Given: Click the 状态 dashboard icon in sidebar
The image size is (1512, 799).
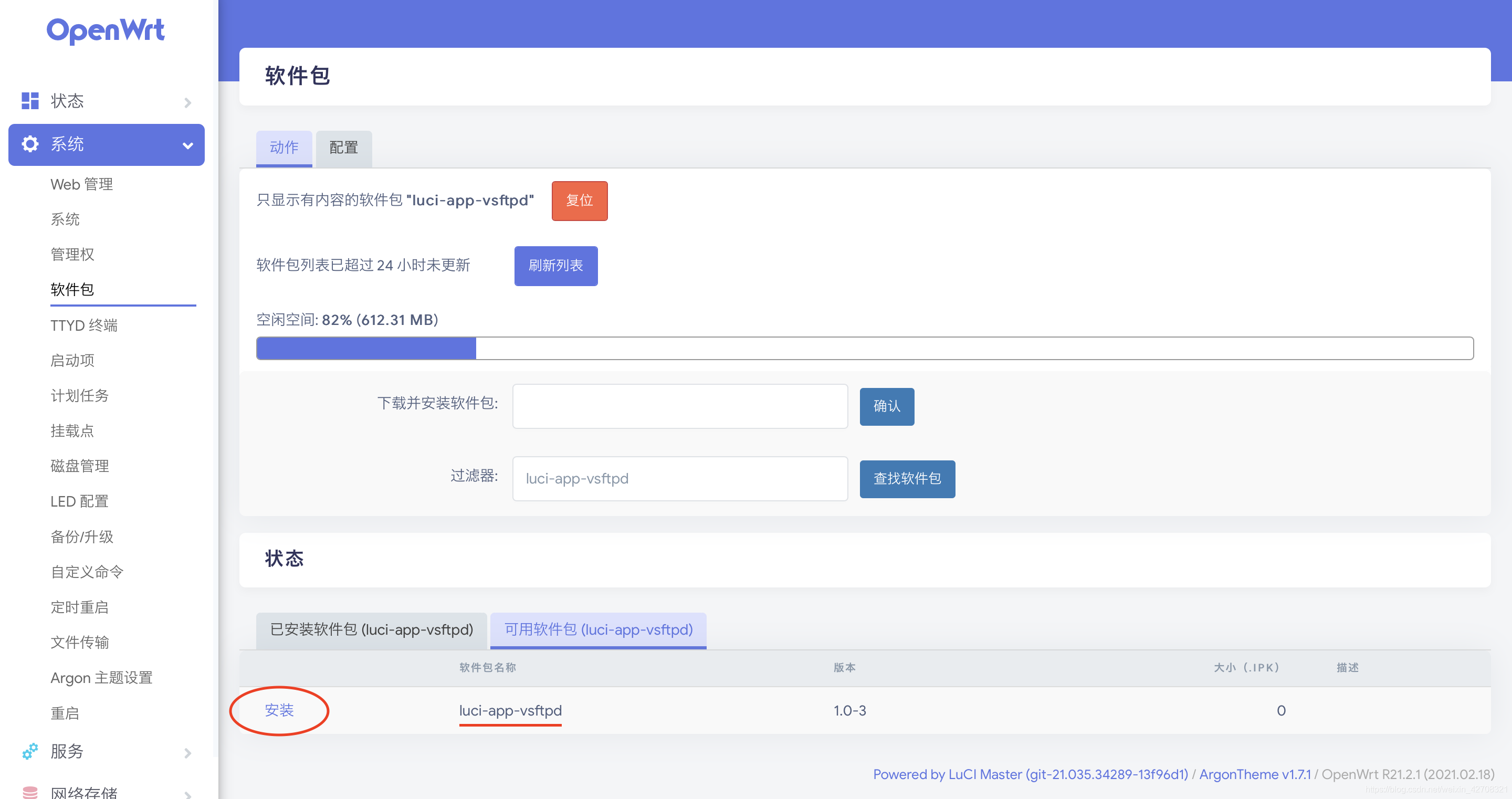Looking at the screenshot, I should 30,101.
